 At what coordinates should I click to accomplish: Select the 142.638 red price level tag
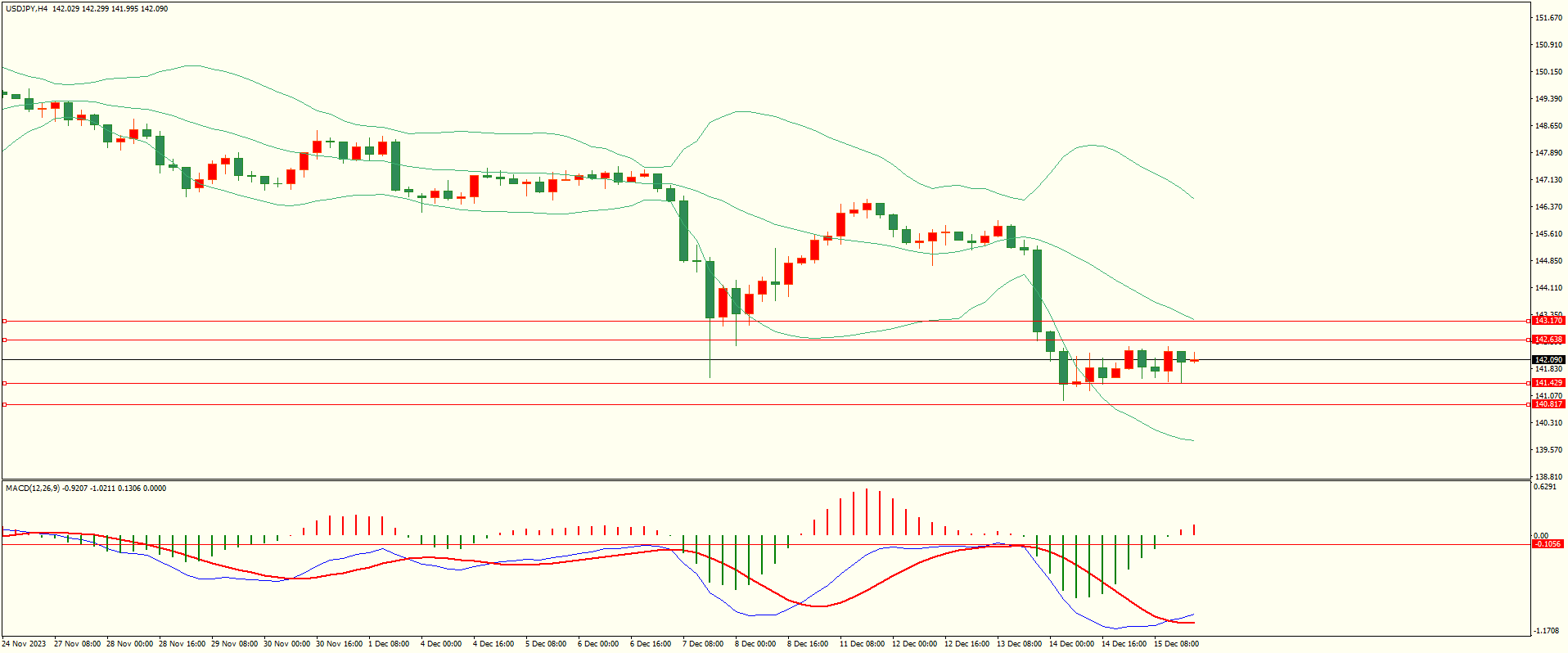point(1548,340)
